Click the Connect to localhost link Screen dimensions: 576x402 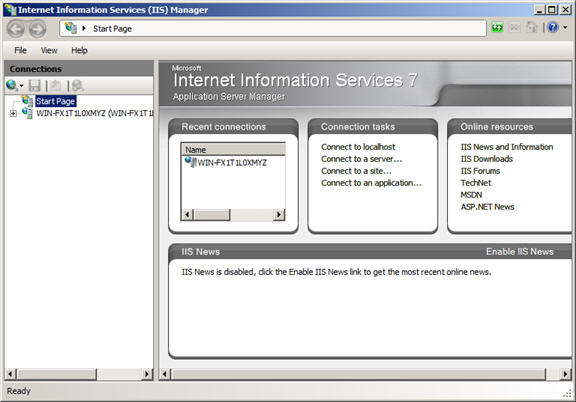tap(358, 147)
